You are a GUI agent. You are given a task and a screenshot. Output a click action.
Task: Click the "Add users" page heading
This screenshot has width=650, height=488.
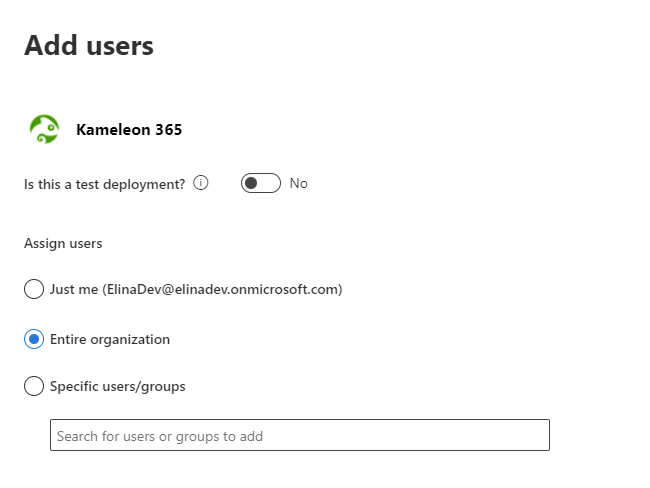[x=89, y=45]
